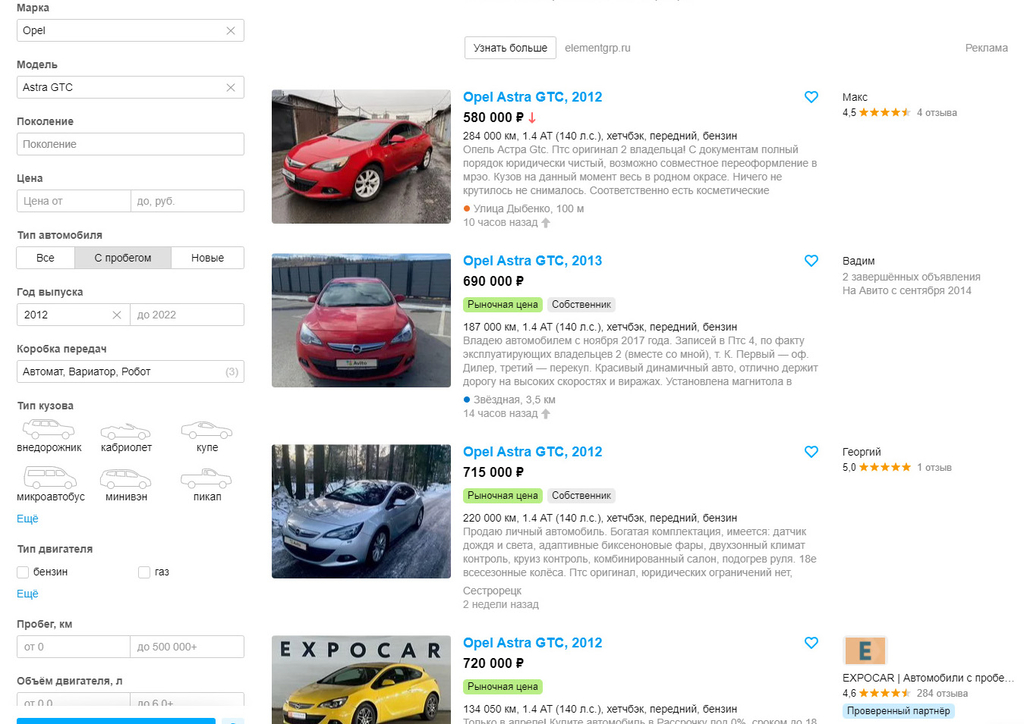Click Георгий seller rating stars
The image size is (1024, 724).
point(884,467)
